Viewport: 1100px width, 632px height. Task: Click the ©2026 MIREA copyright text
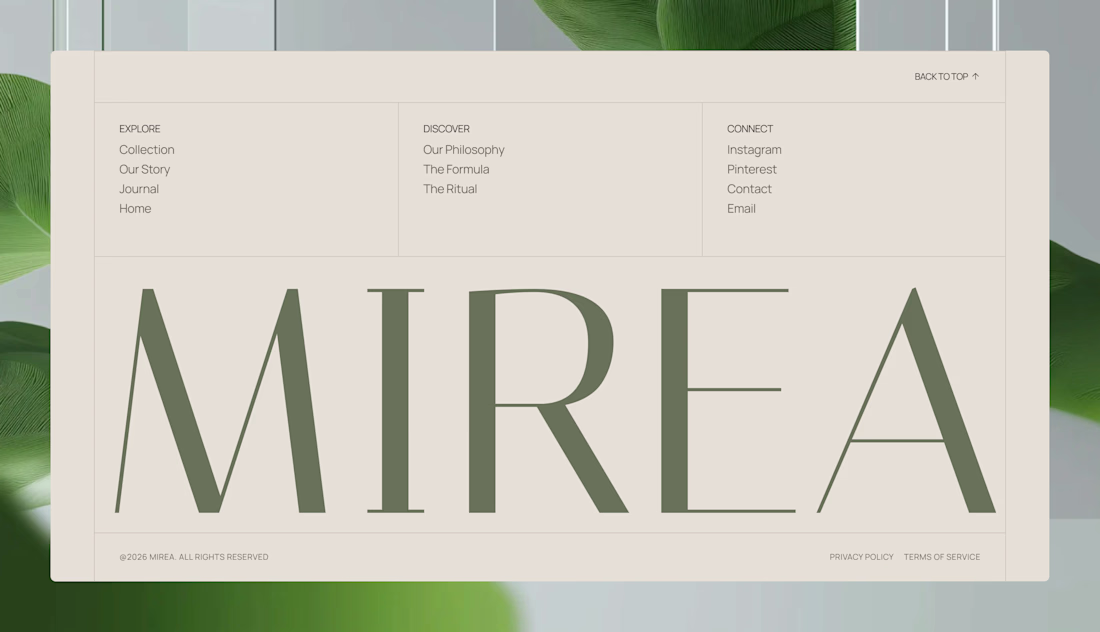coord(194,557)
